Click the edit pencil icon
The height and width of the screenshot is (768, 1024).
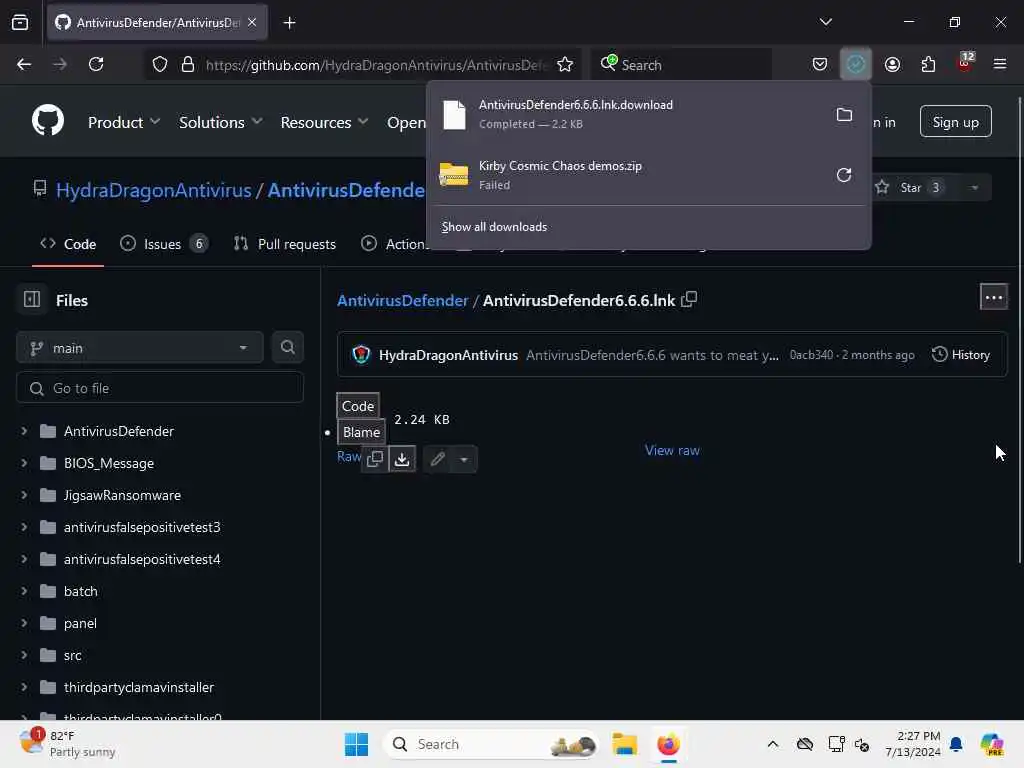tap(438, 458)
